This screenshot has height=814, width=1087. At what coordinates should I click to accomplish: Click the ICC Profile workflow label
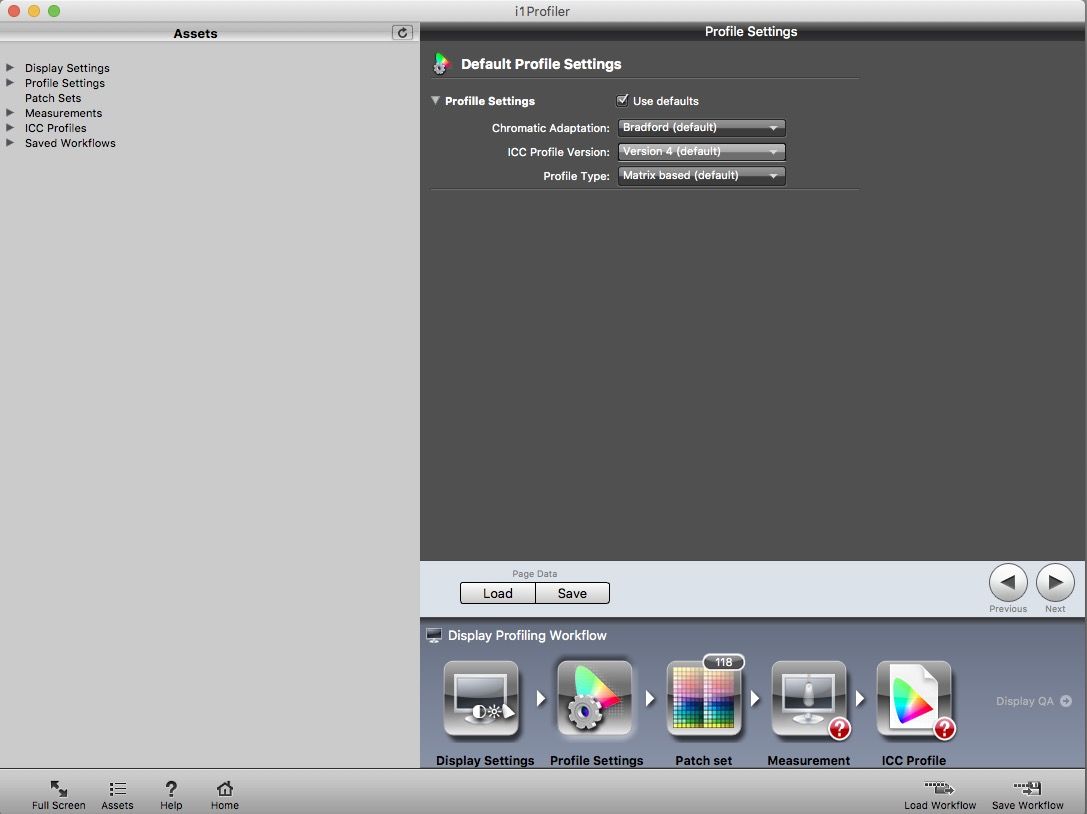(x=914, y=760)
